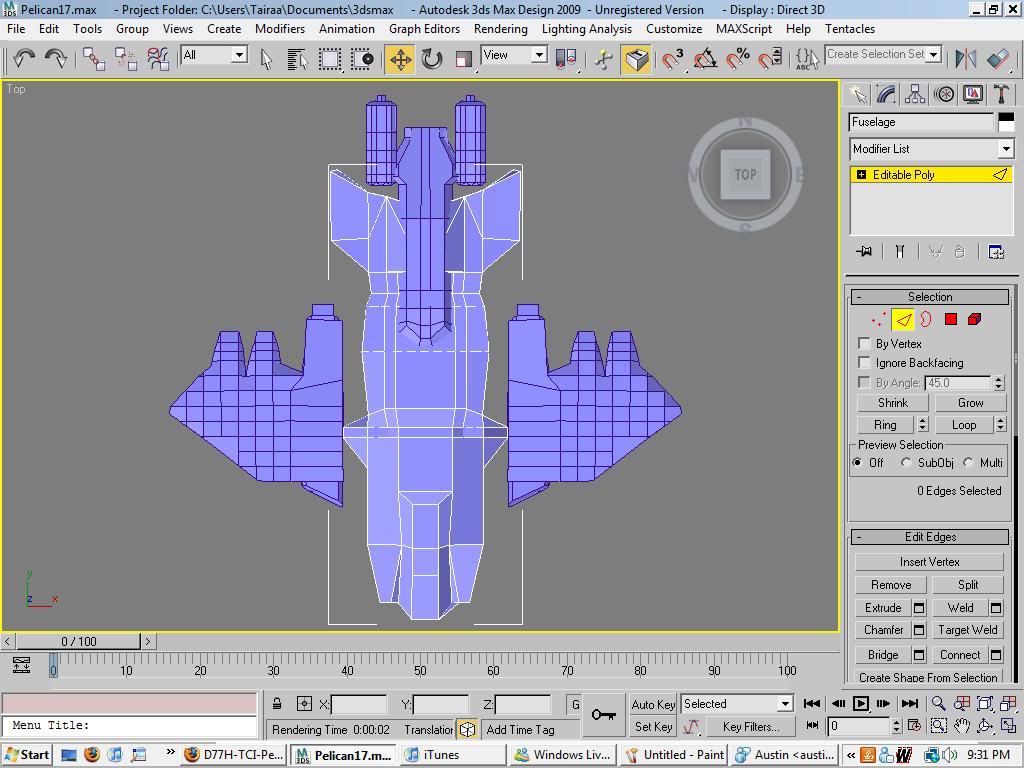
Task: Open the Selected key filter dropdown
Action: [x=737, y=704]
